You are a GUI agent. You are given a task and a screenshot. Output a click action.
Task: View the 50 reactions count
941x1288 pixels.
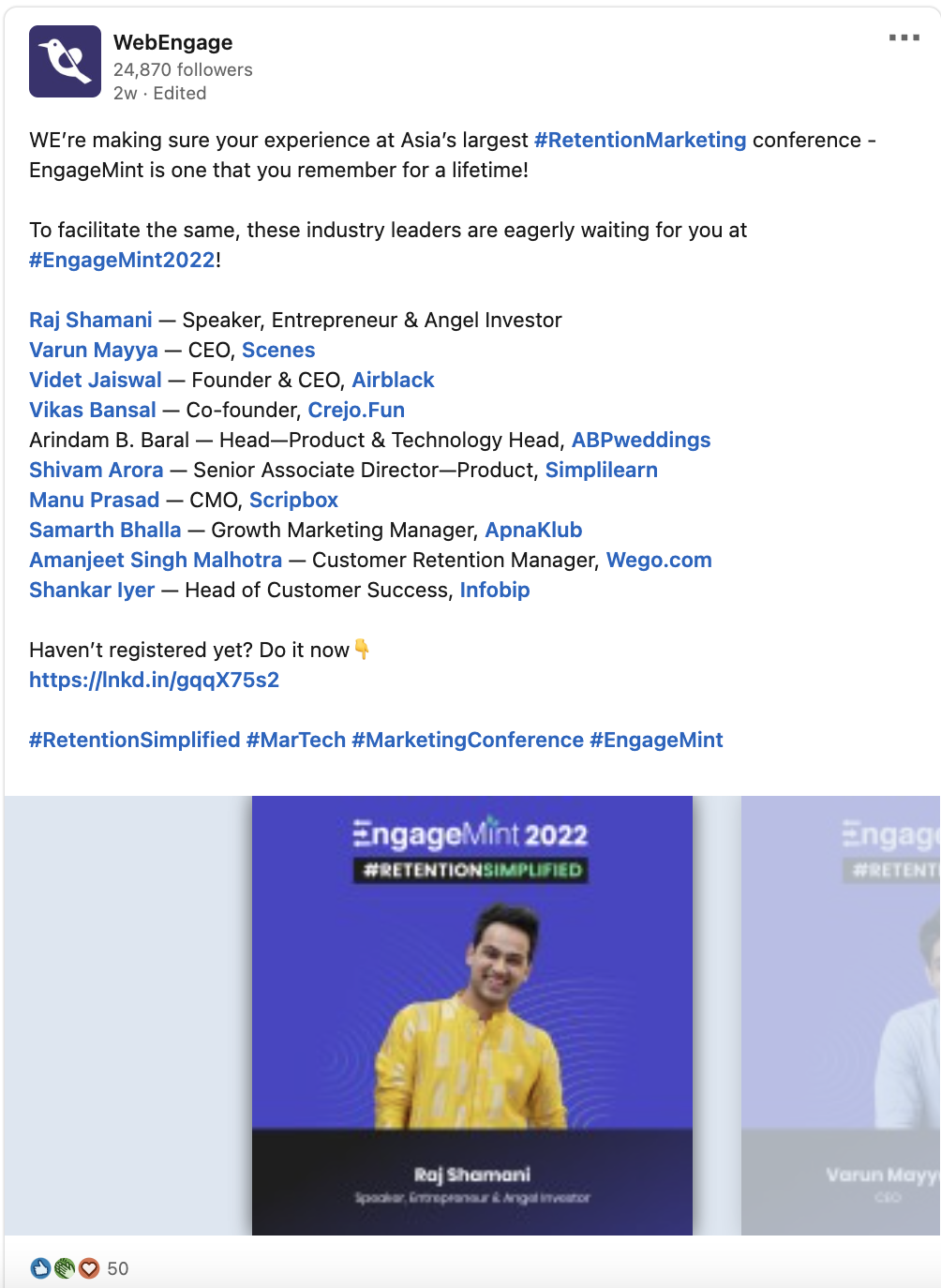[x=118, y=1268]
